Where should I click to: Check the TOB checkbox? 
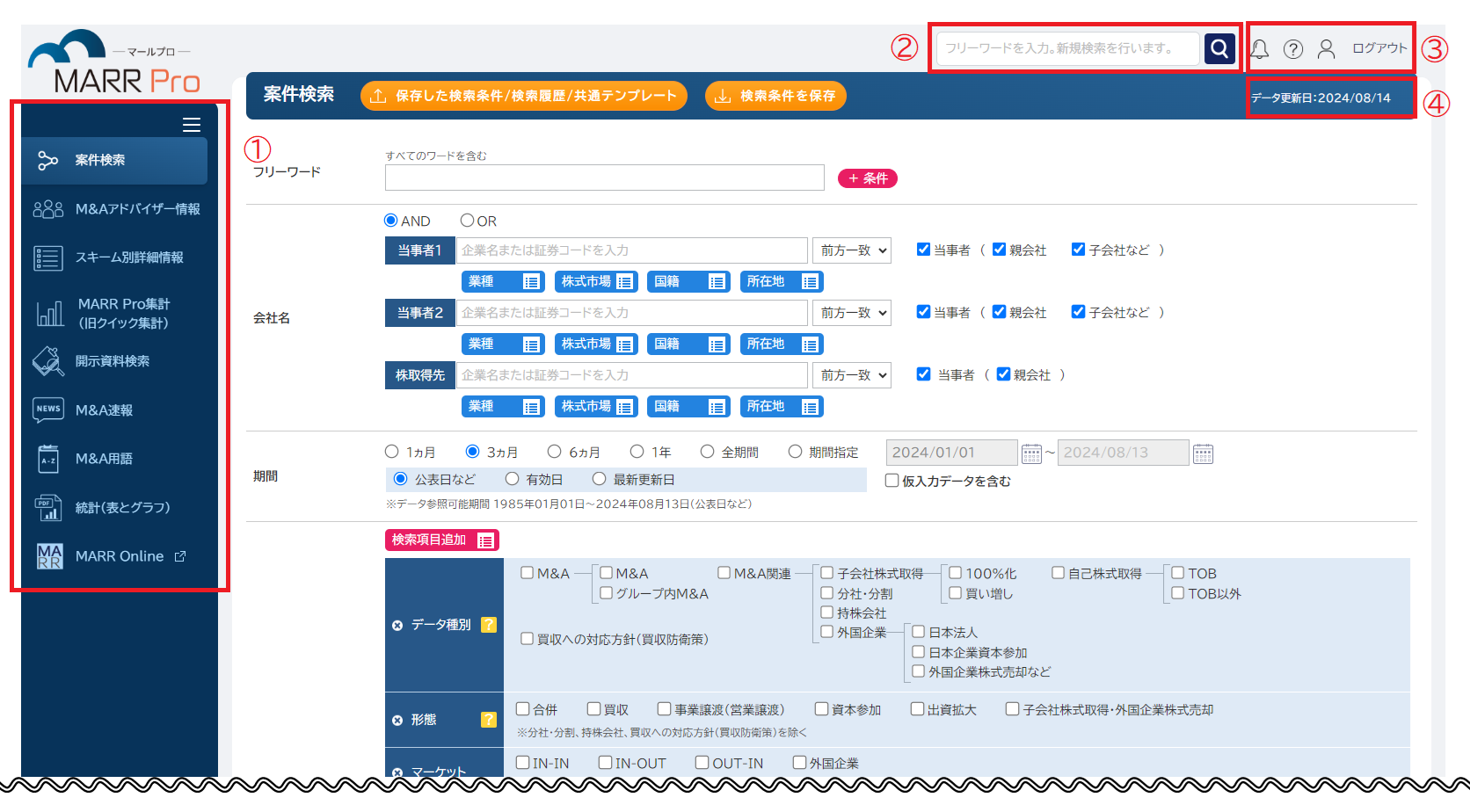tap(1178, 573)
